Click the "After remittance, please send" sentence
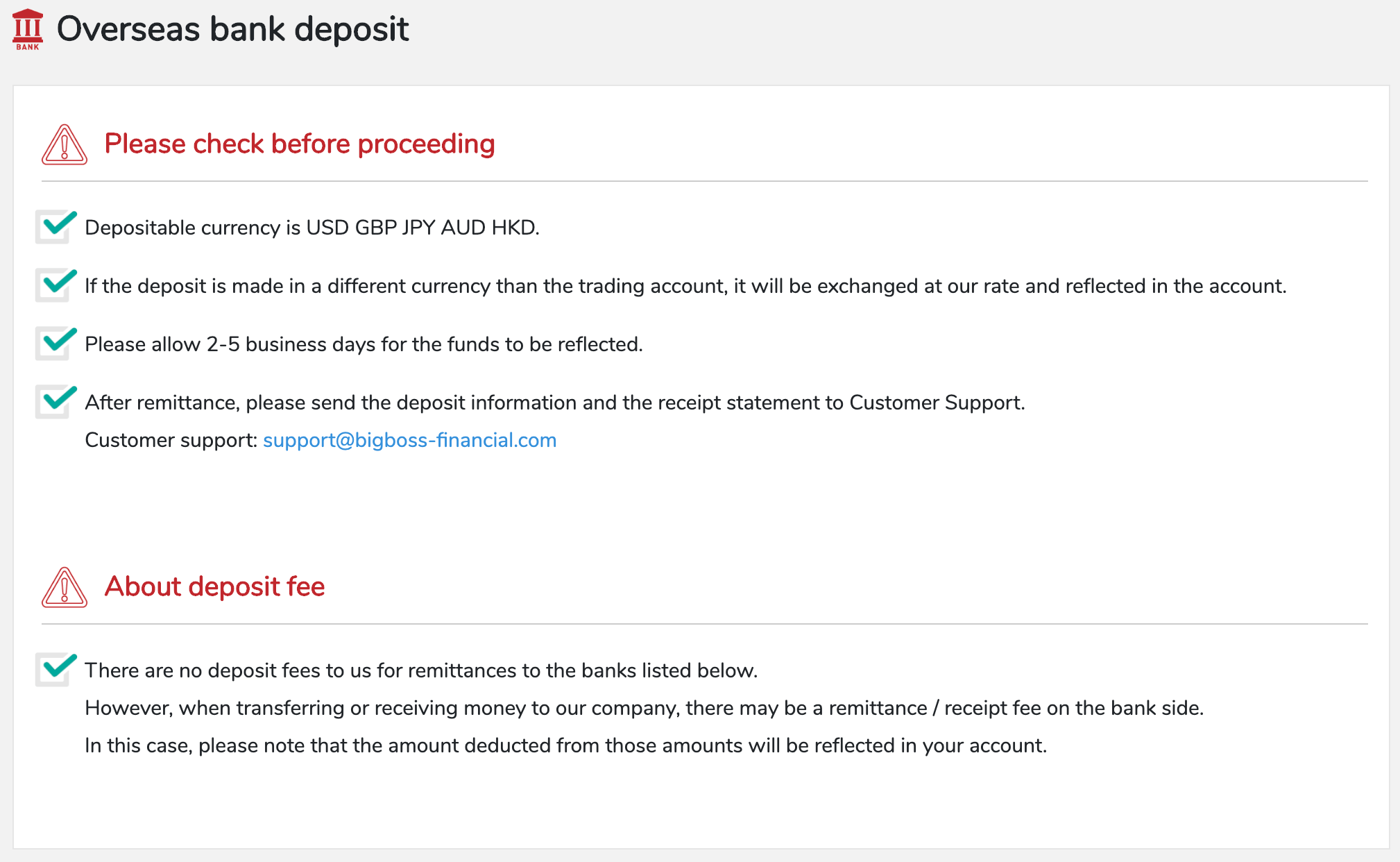This screenshot has width=1400, height=862. click(554, 403)
